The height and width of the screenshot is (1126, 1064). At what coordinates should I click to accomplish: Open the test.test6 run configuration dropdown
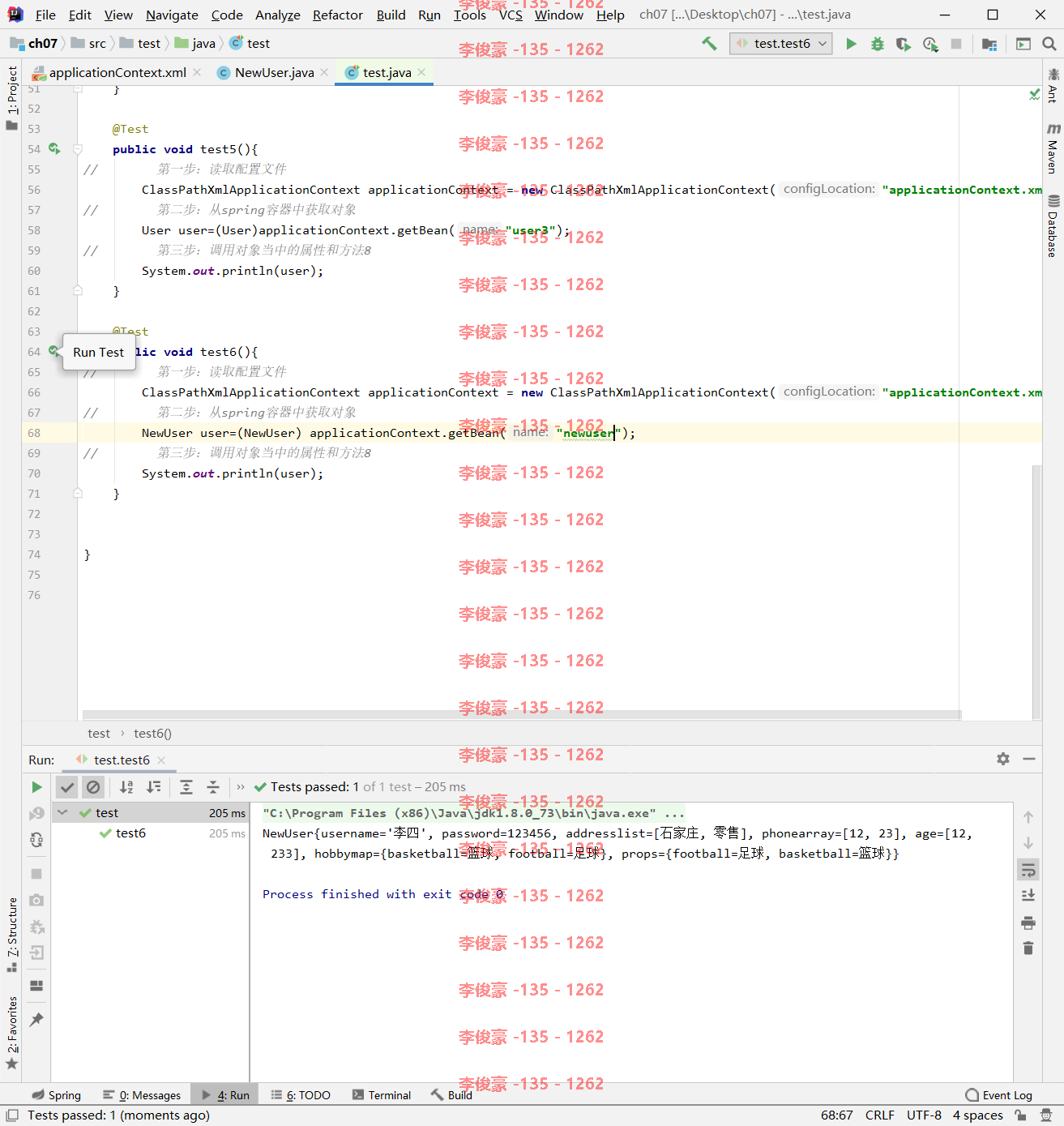tap(781, 44)
